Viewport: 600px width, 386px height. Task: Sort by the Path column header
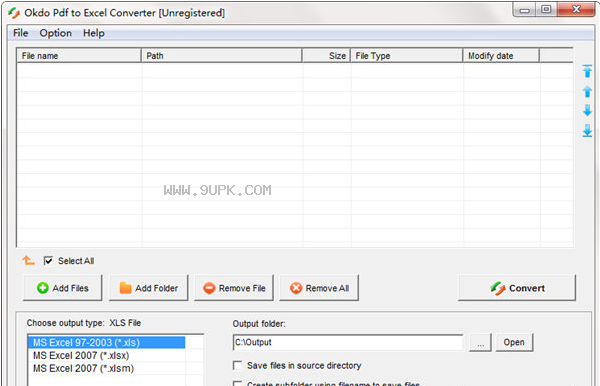click(222, 55)
